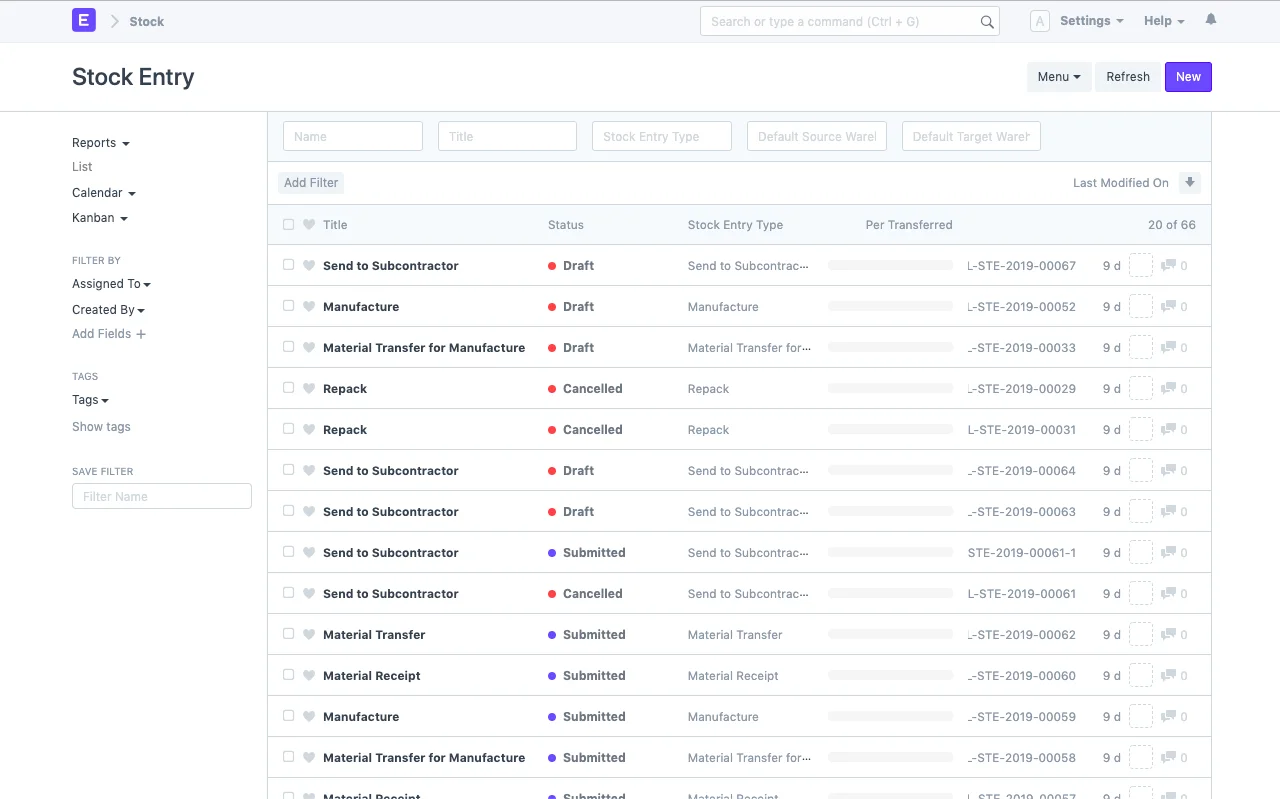
Task: Click the ERPNext logo icon
Action: click(x=83, y=20)
